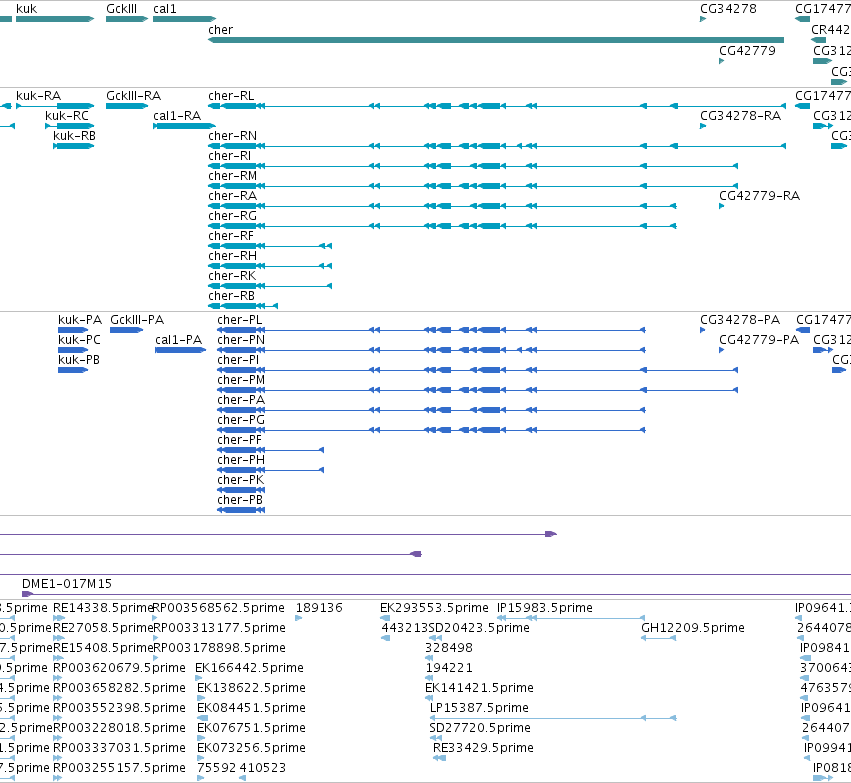This screenshot has width=851, height=783.
Task: Select the EK073256.5prime EST label
Action: coord(251,748)
